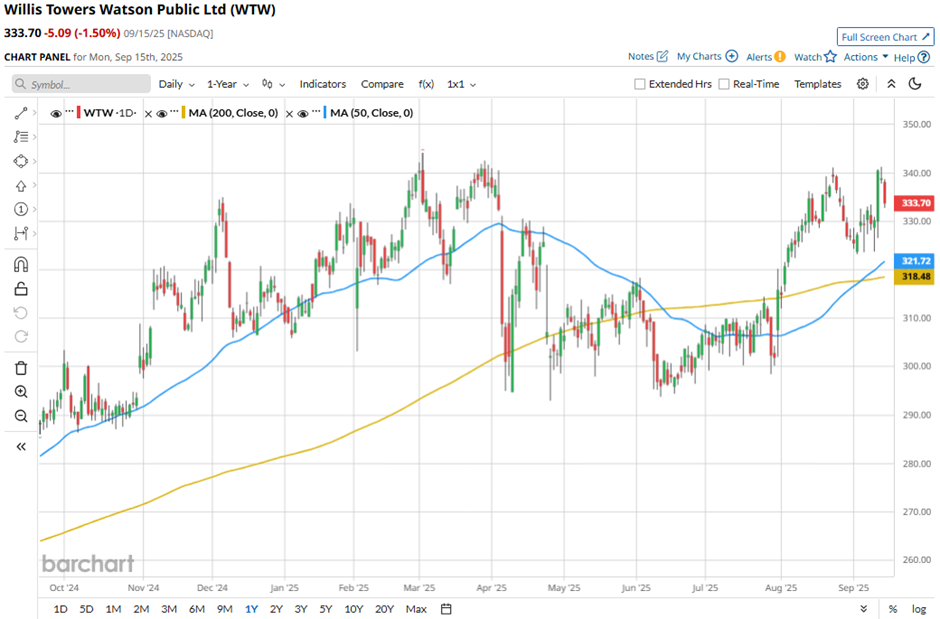Open the Daily period dropdown
Viewport: 940px width, 619px height.
click(176, 84)
